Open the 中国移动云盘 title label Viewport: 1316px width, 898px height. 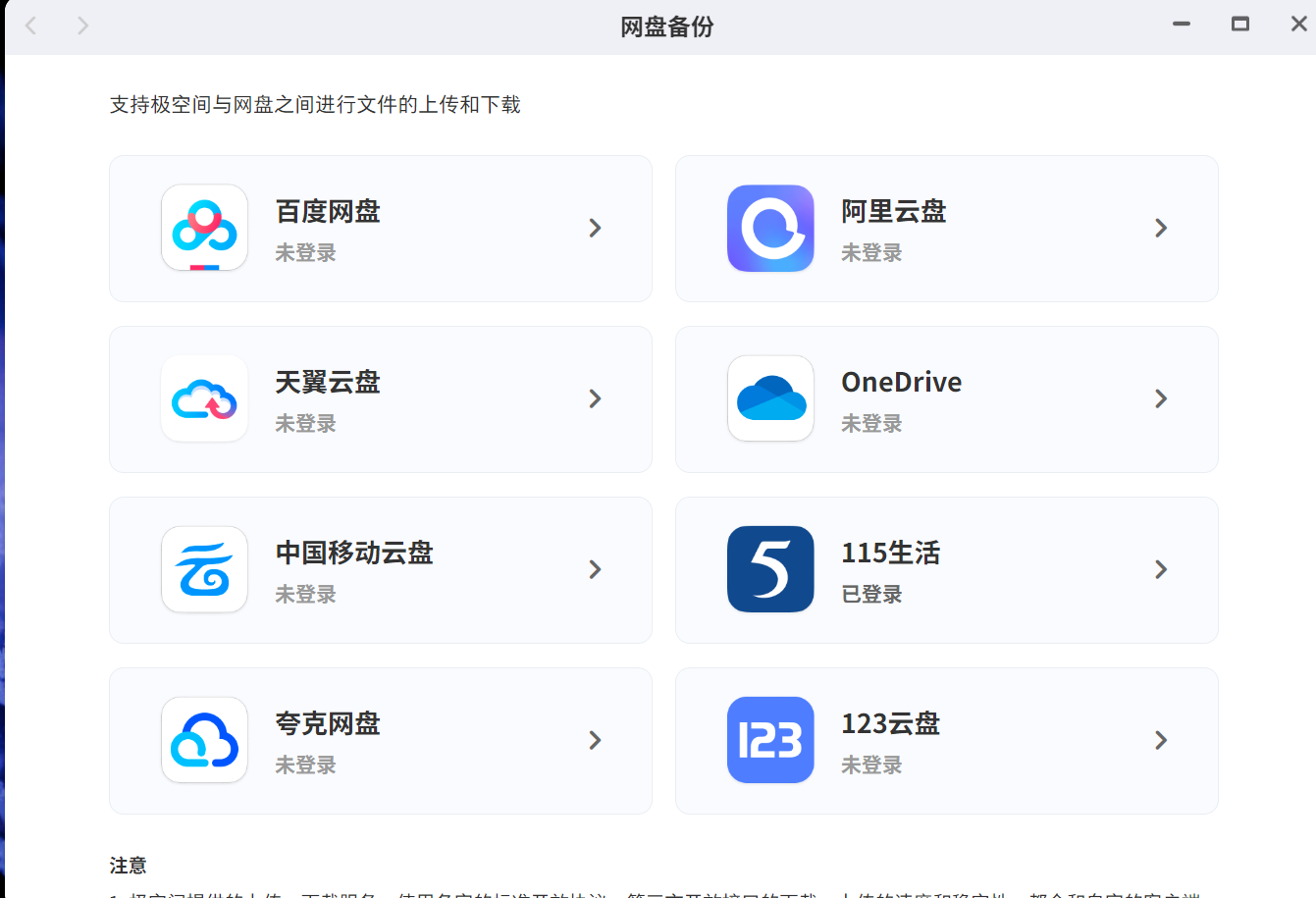(354, 553)
